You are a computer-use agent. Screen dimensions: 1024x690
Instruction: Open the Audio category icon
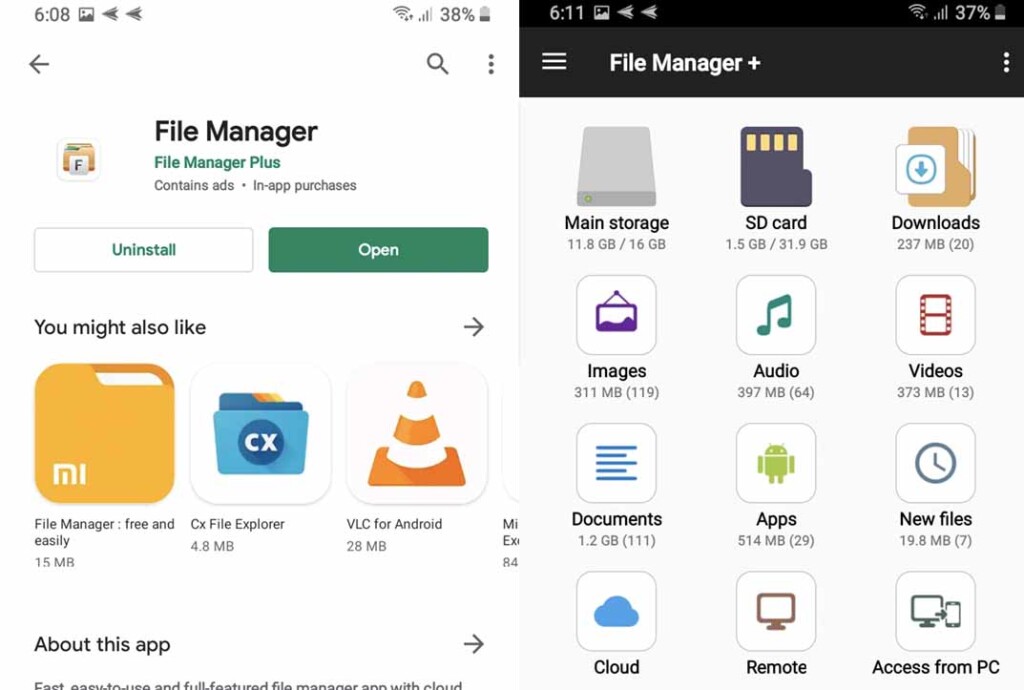click(775, 315)
